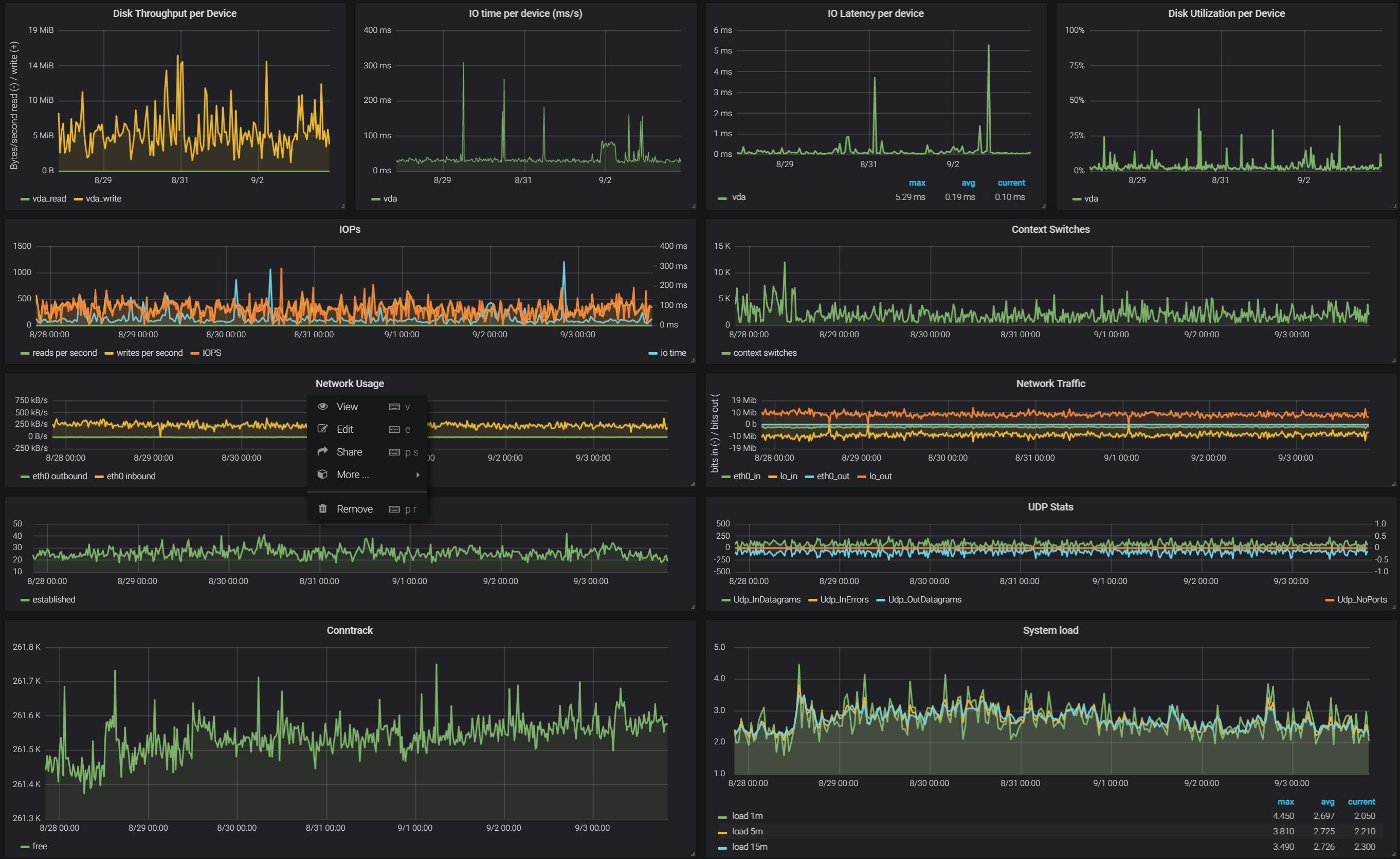
Task: Click the pencil Edit icon in menu
Action: tap(323, 429)
